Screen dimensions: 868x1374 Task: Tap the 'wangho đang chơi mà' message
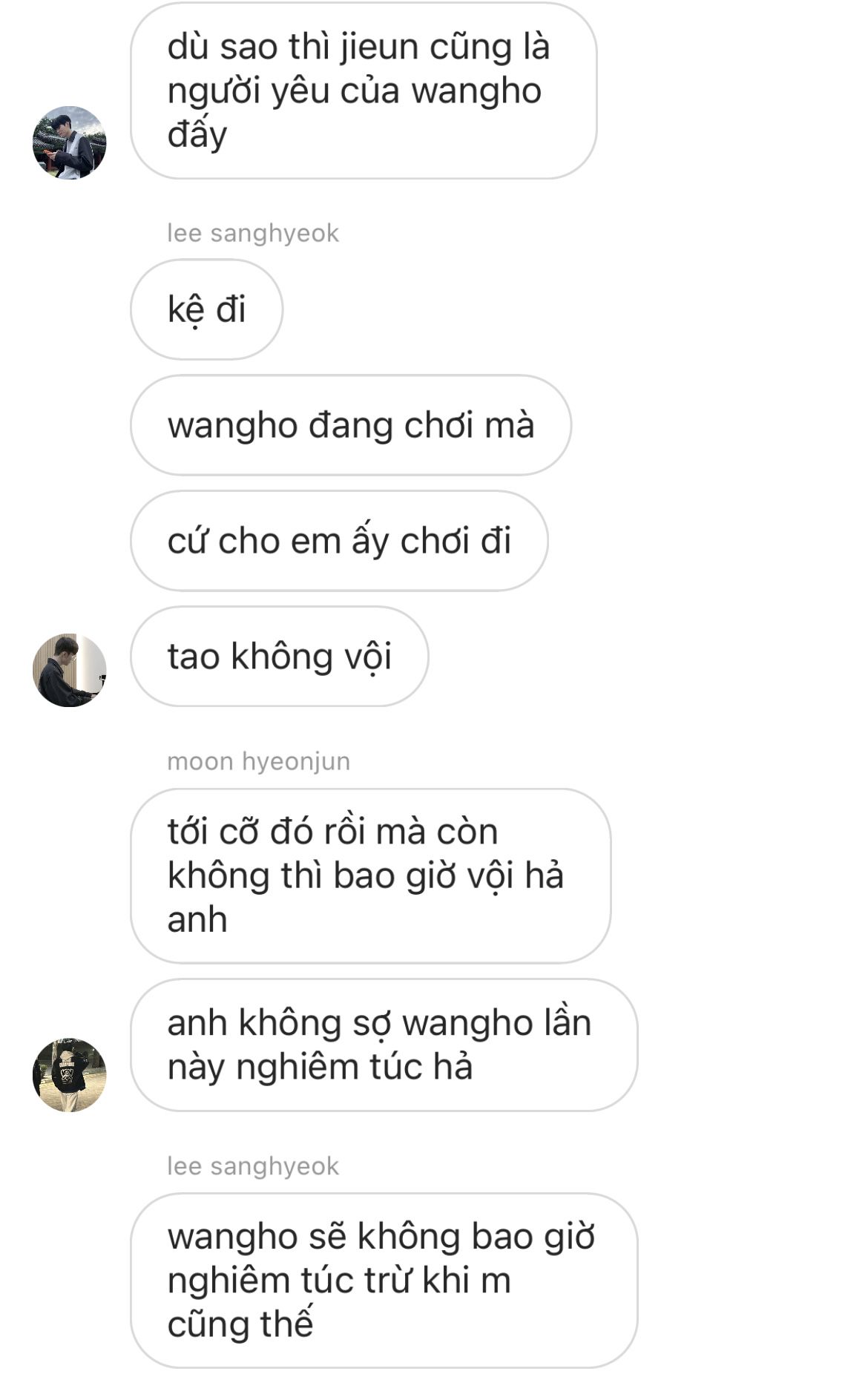pyautogui.click(x=351, y=425)
